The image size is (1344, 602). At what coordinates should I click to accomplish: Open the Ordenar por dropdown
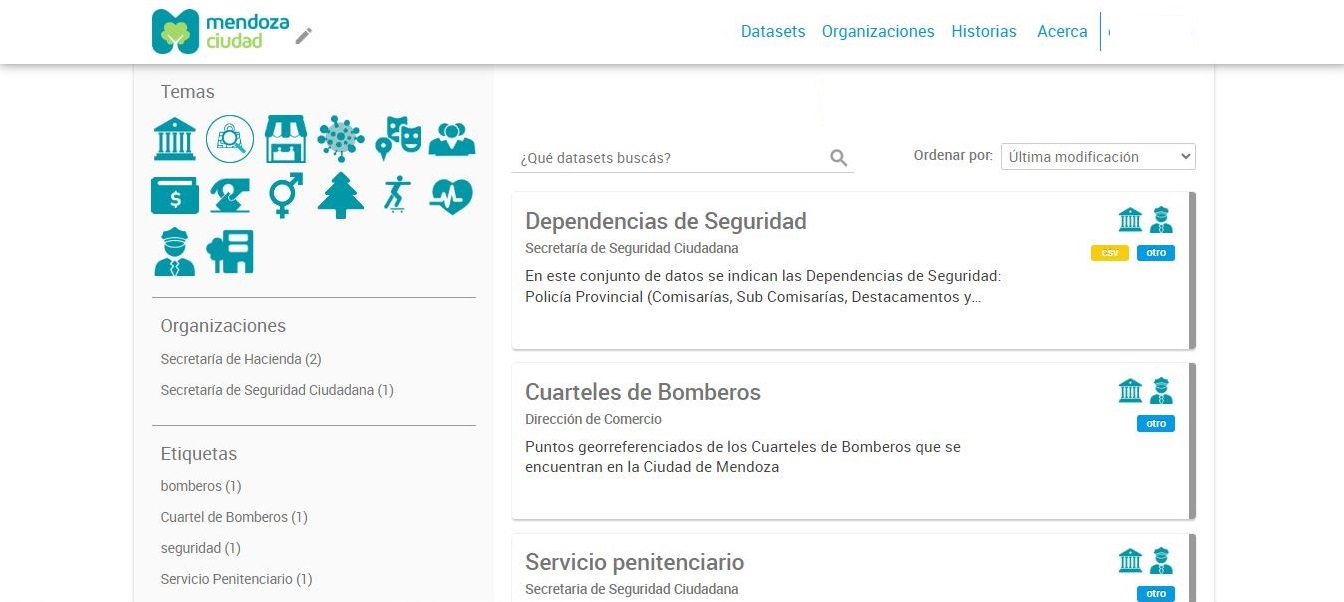click(x=1098, y=157)
